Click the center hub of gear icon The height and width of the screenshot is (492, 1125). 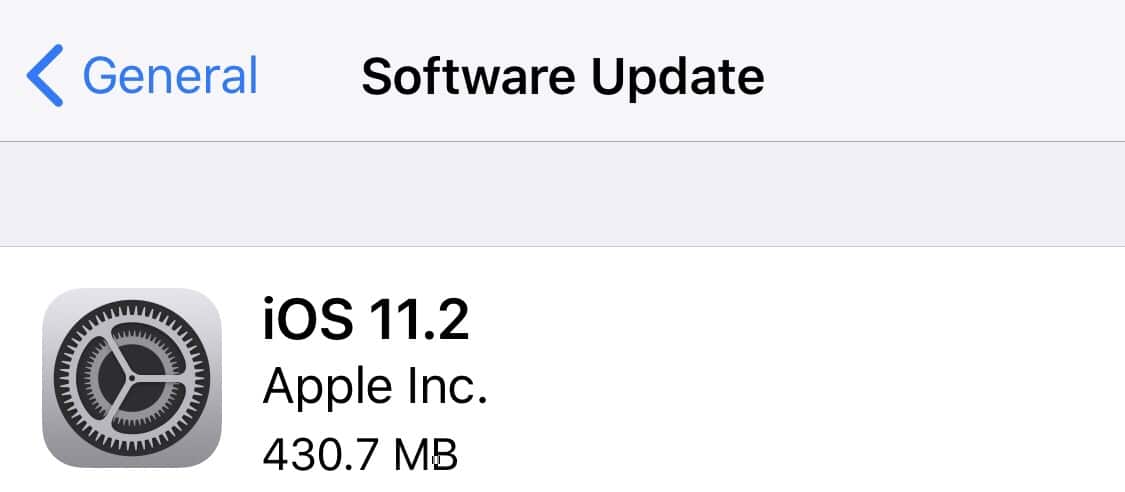[x=131, y=377]
